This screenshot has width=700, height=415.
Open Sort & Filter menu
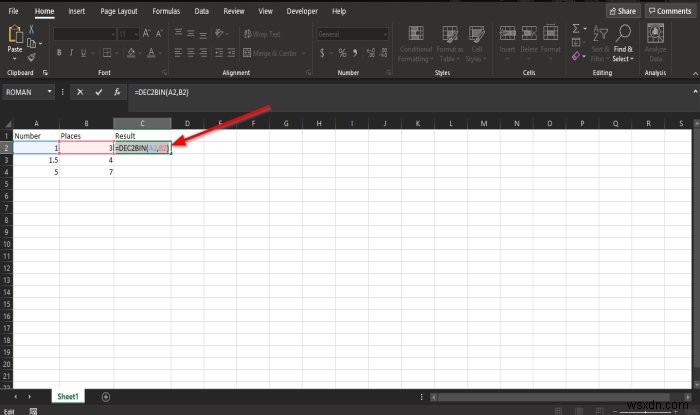[600, 44]
